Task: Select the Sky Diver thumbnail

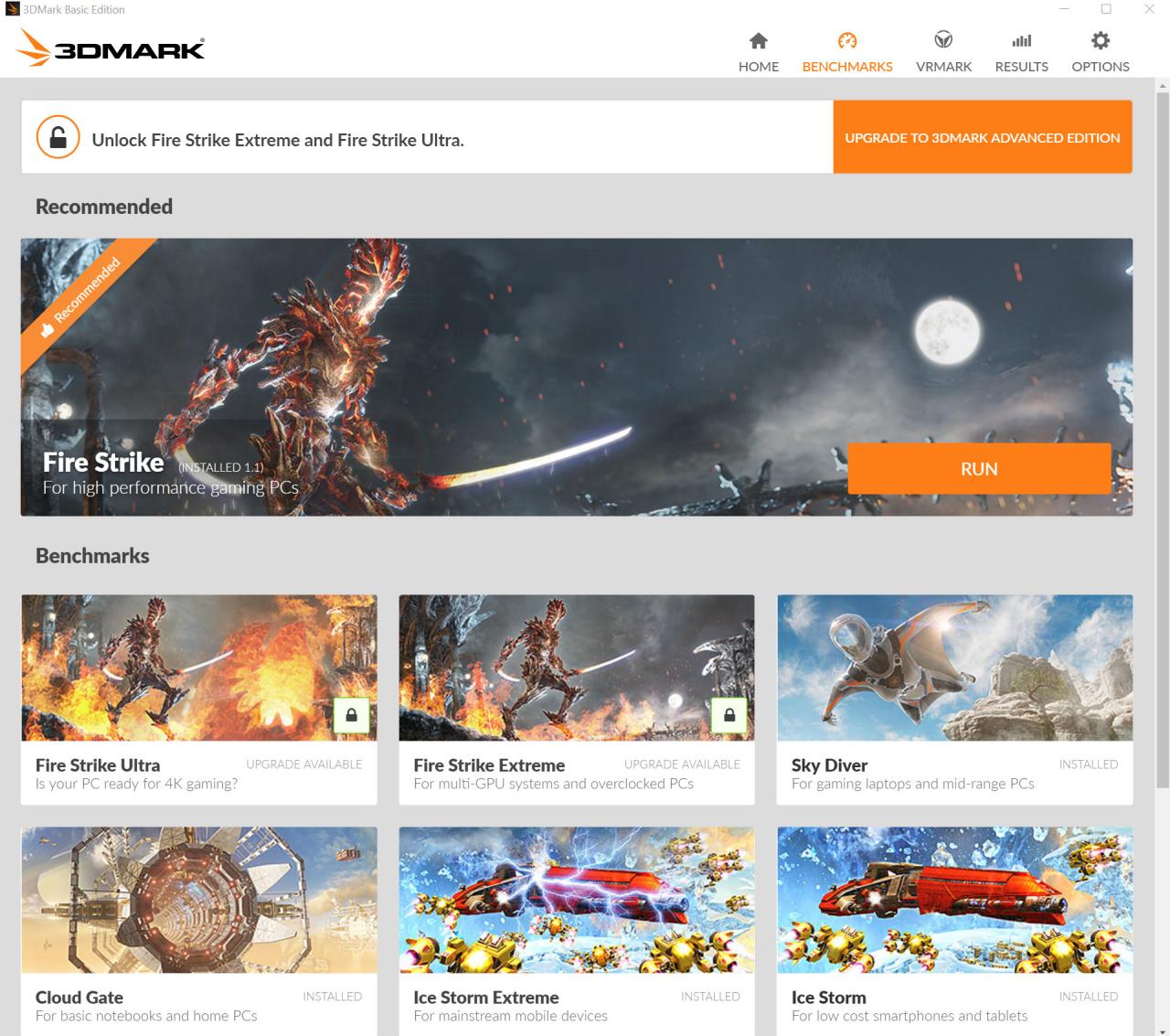Action: click(954, 668)
